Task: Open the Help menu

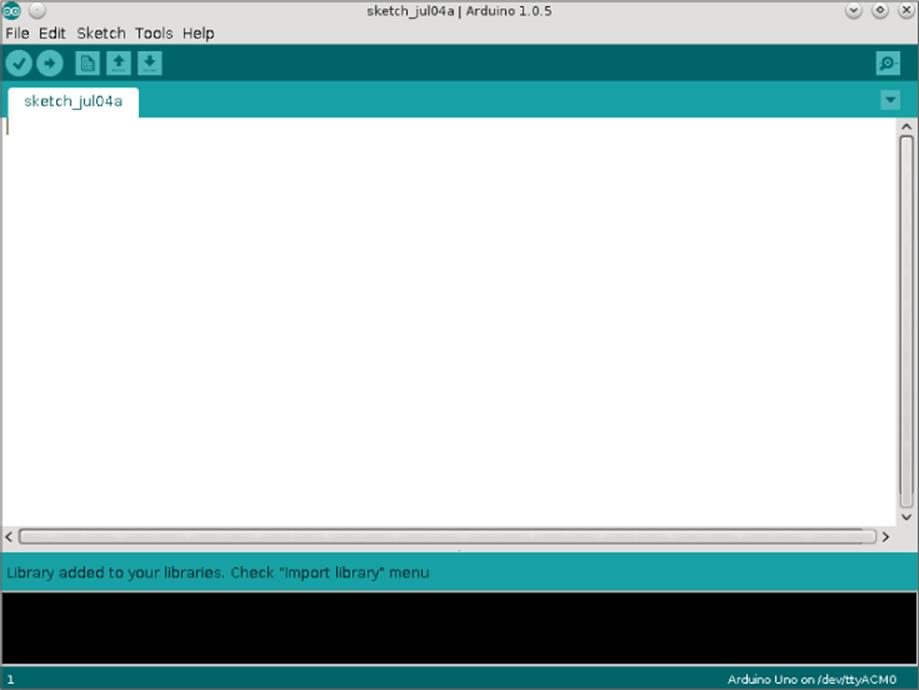Action: tap(198, 33)
